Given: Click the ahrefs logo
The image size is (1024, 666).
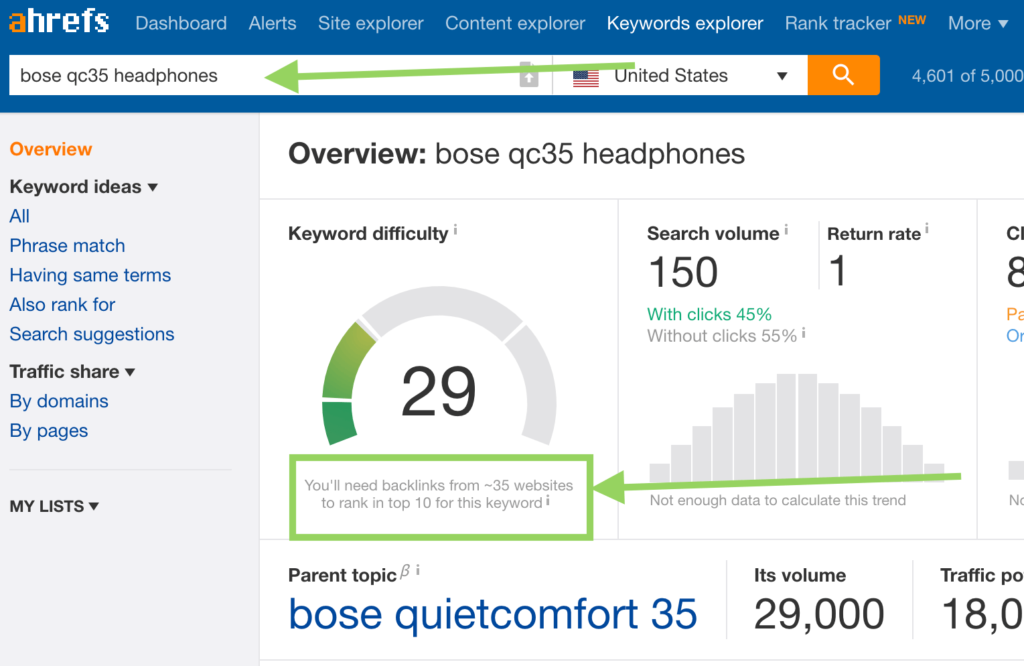Looking at the screenshot, I should pyautogui.click(x=59, y=22).
